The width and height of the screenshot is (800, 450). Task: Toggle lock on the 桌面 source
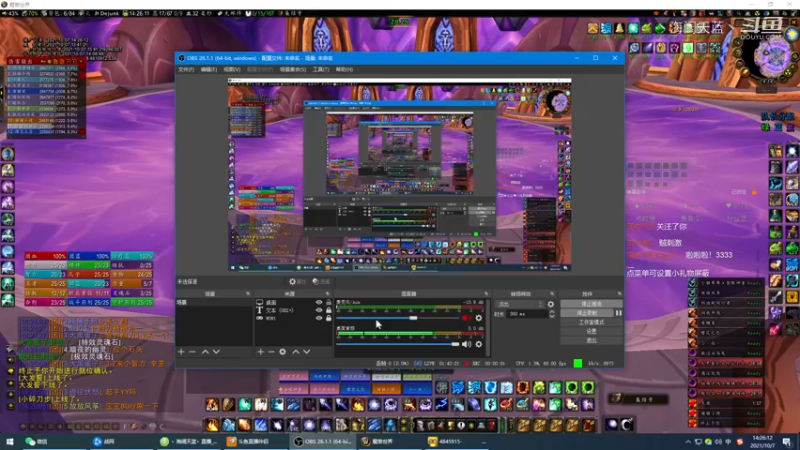[329, 303]
